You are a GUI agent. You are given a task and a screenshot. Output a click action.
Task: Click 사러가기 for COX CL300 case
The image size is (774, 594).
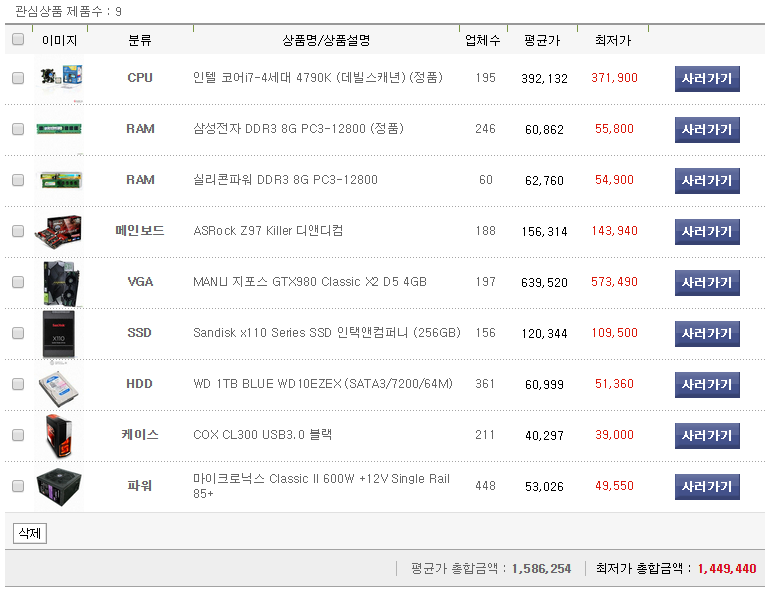[x=707, y=436]
